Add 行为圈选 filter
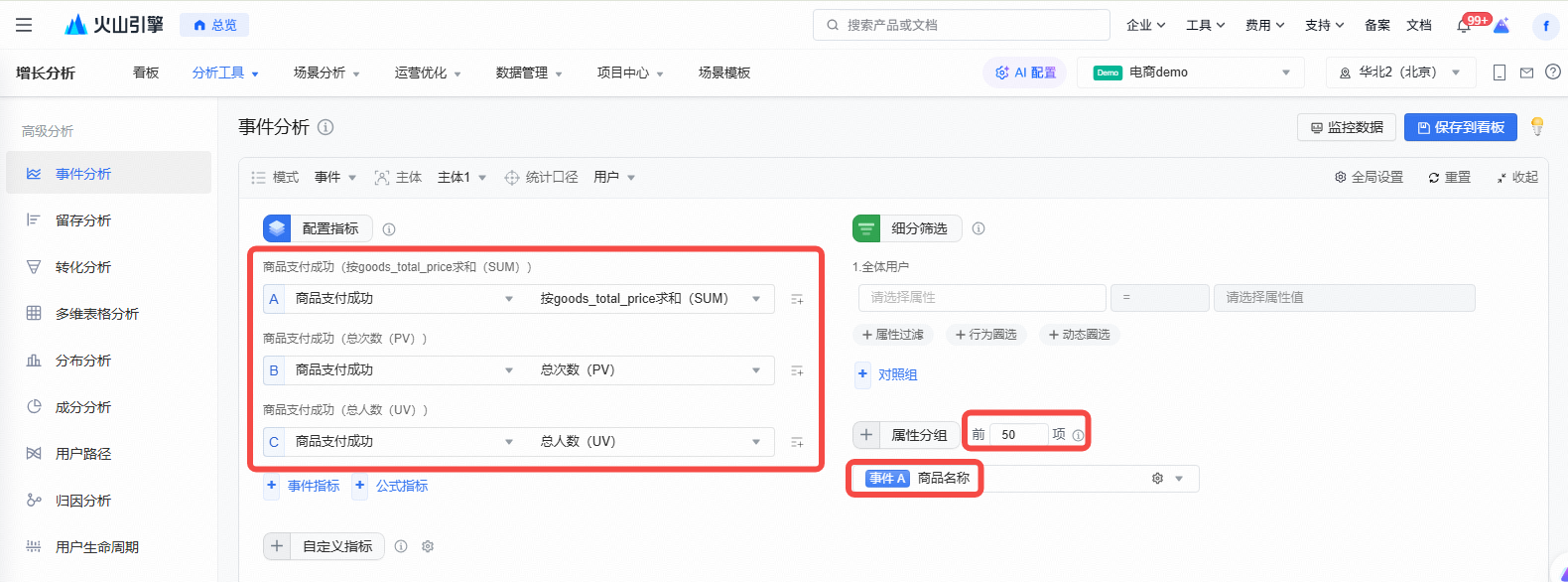 (986, 335)
